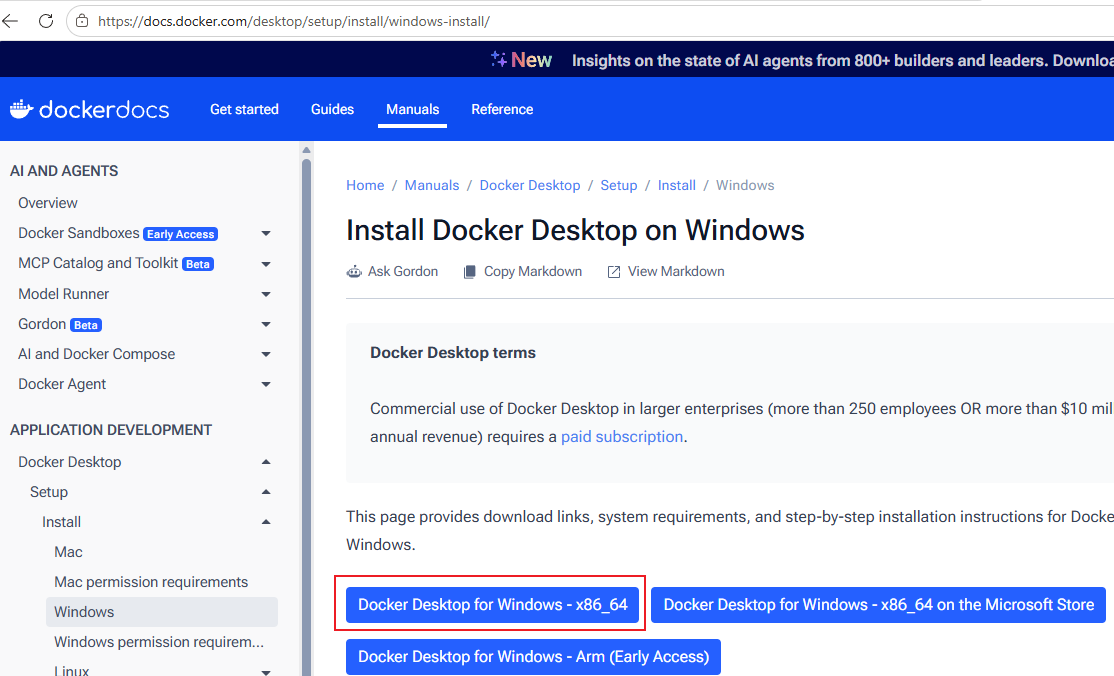Open the Setup sidebar entry
The image size is (1114, 676).
pyautogui.click(x=49, y=492)
